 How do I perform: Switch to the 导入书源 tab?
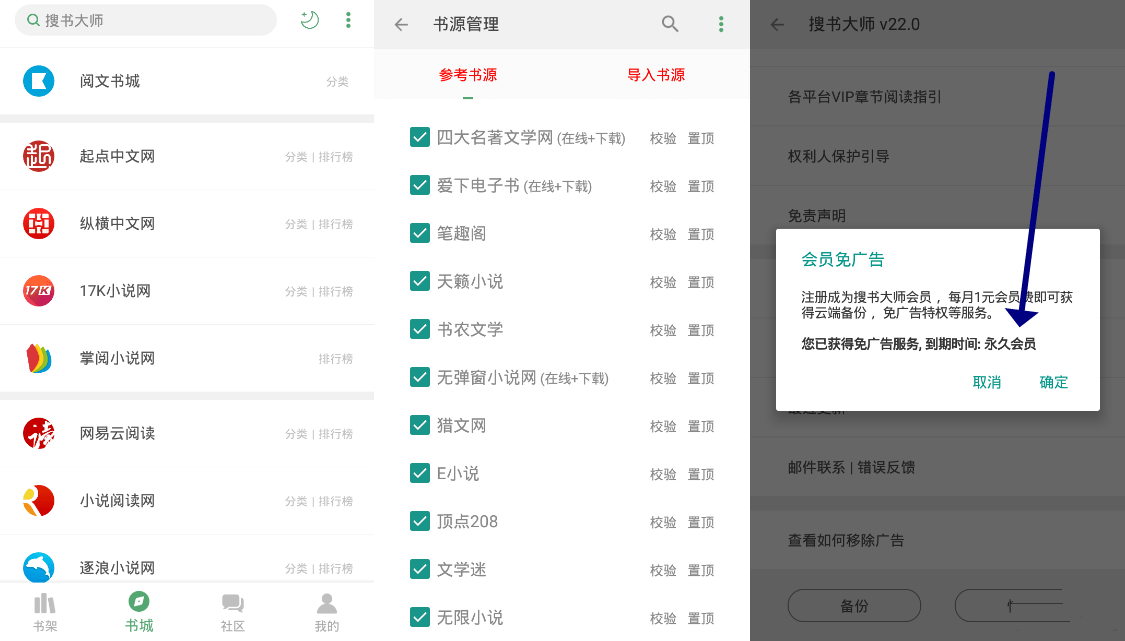[655, 74]
